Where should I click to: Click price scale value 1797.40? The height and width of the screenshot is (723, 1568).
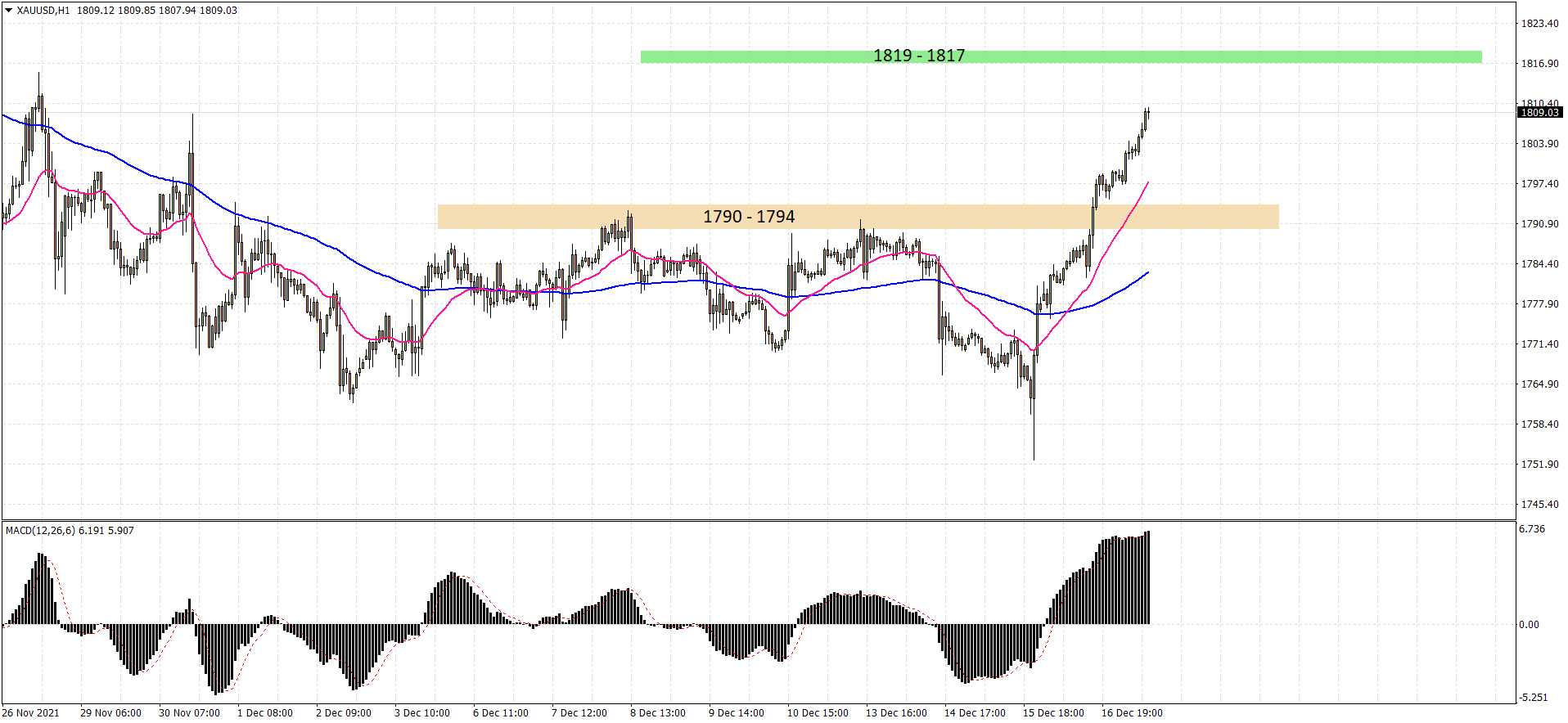point(1539,184)
